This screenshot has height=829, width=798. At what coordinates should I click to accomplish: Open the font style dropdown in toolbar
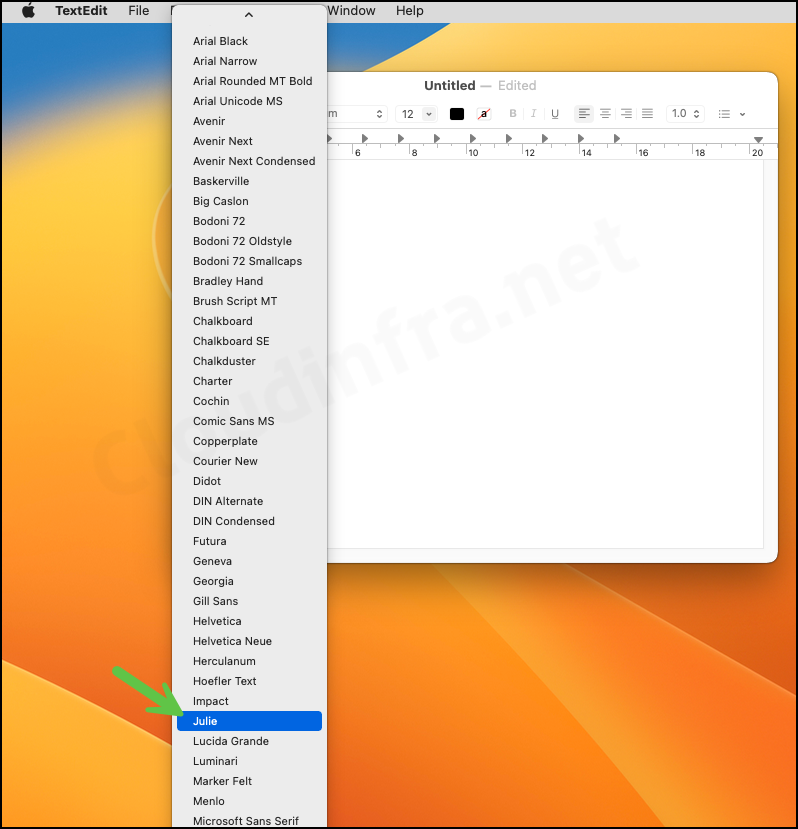357,114
